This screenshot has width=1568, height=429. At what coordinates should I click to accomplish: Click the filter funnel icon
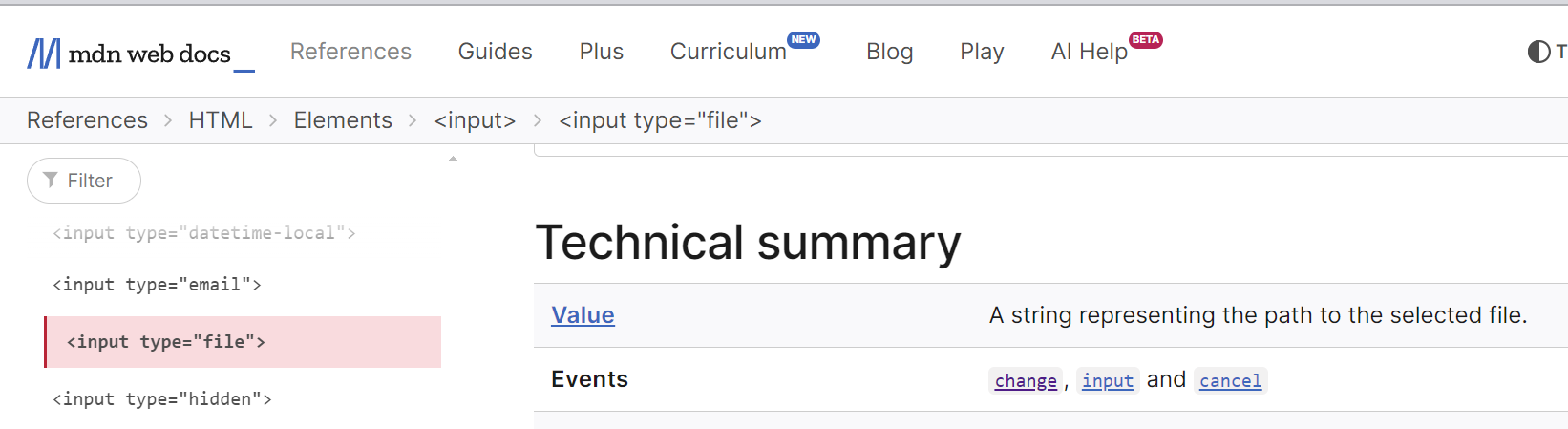(51, 181)
